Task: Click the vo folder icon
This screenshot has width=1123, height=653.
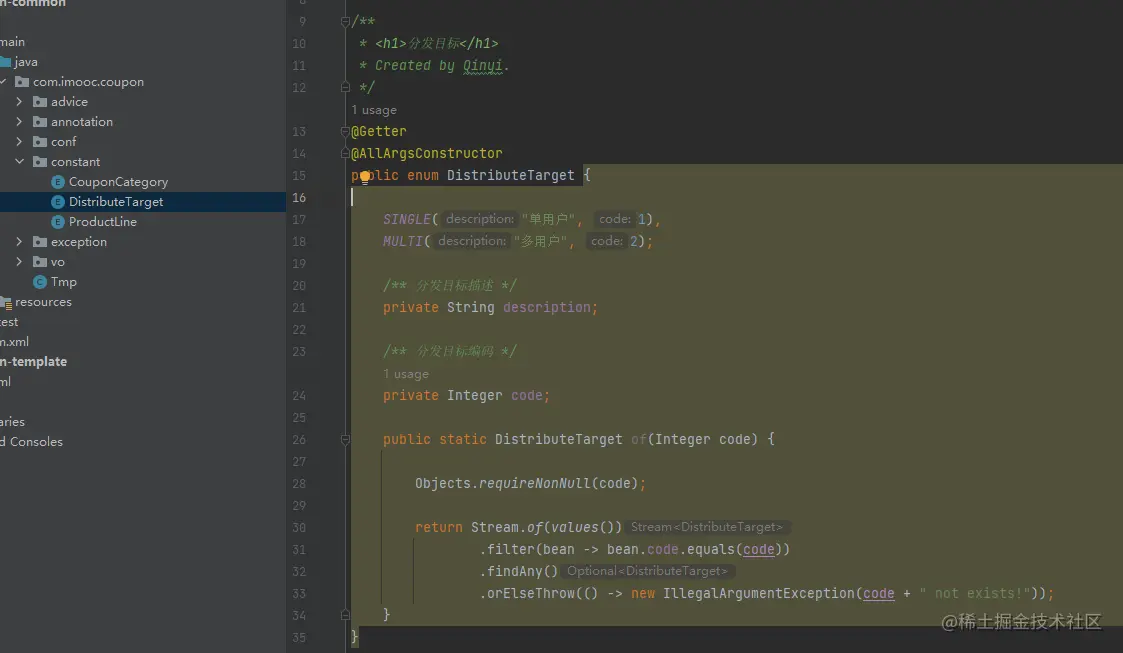Action: (x=40, y=262)
